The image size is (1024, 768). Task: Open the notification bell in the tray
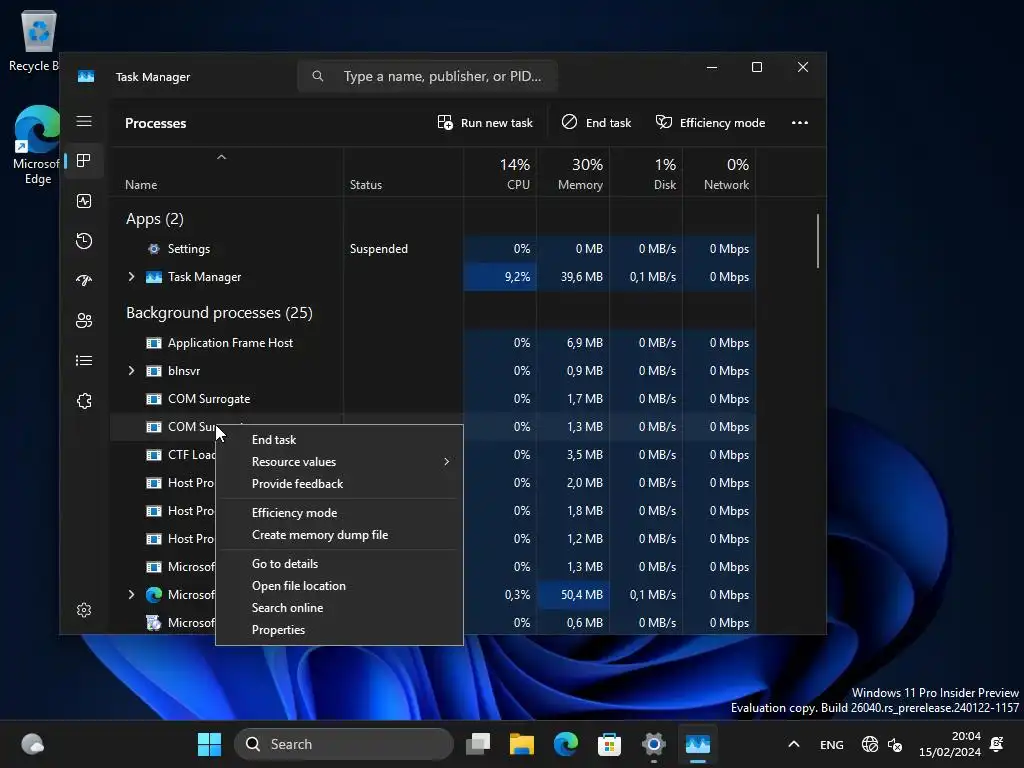pos(997,744)
